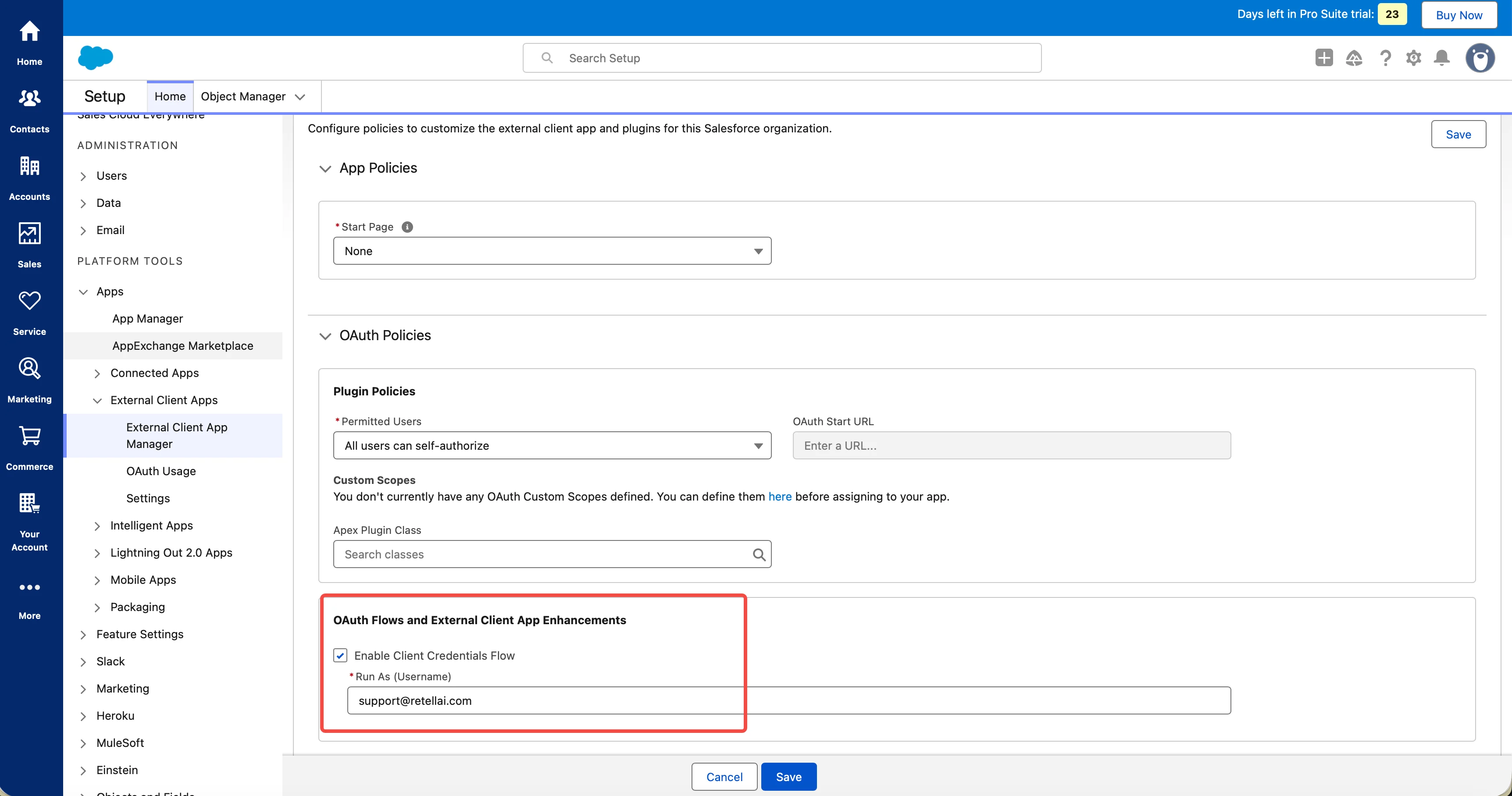Open the Setup gear menu

1413,57
